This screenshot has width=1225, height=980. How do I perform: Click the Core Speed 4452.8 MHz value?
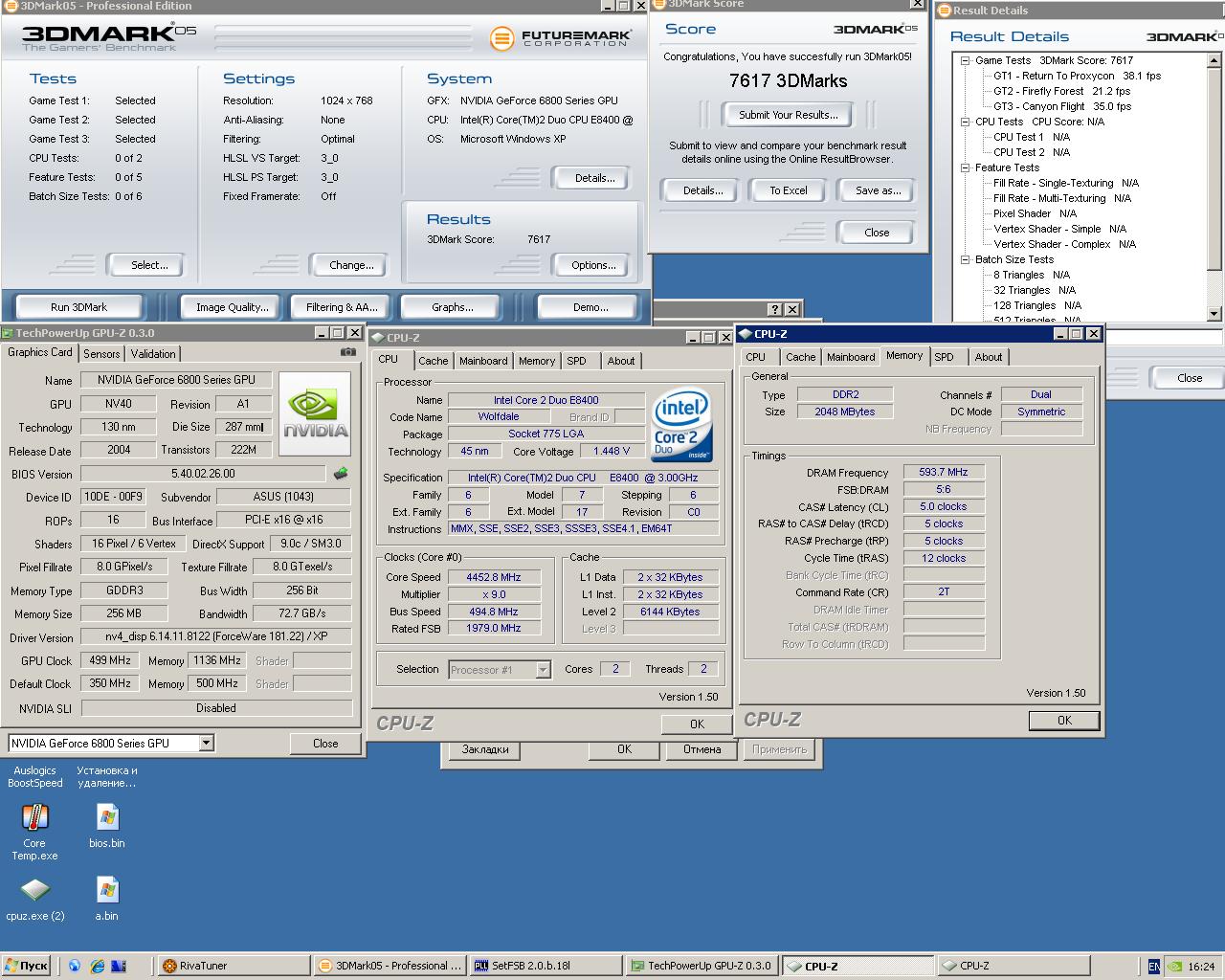pyautogui.click(x=494, y=577)
